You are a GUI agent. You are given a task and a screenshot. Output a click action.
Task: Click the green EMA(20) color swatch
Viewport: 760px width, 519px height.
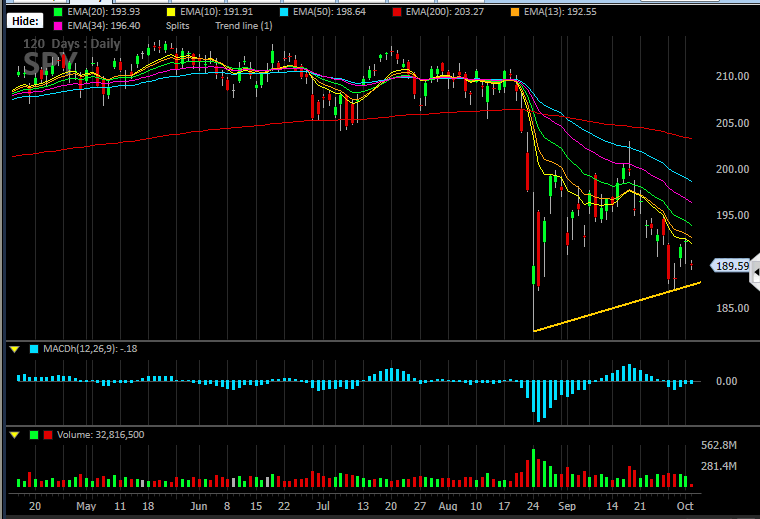point(58,12)
